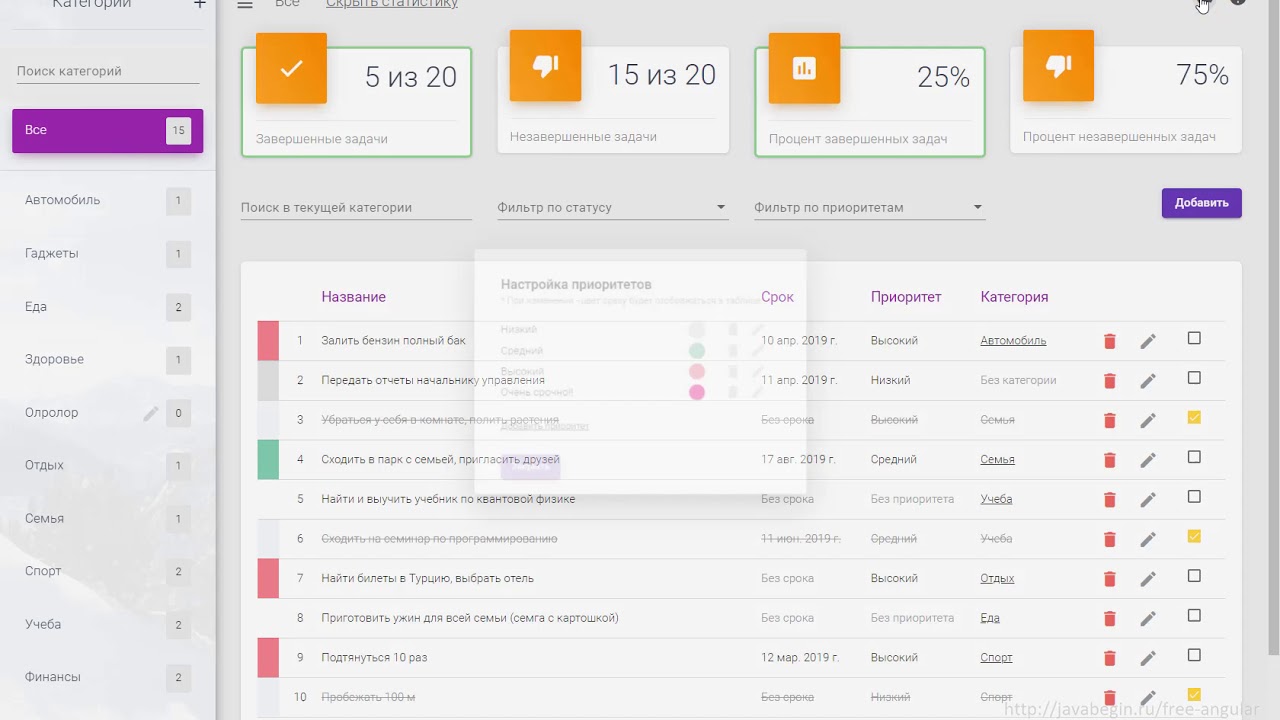Click the completed tasks checkmark icon
The image size is (1280, 720).
[x=291, y=68]
